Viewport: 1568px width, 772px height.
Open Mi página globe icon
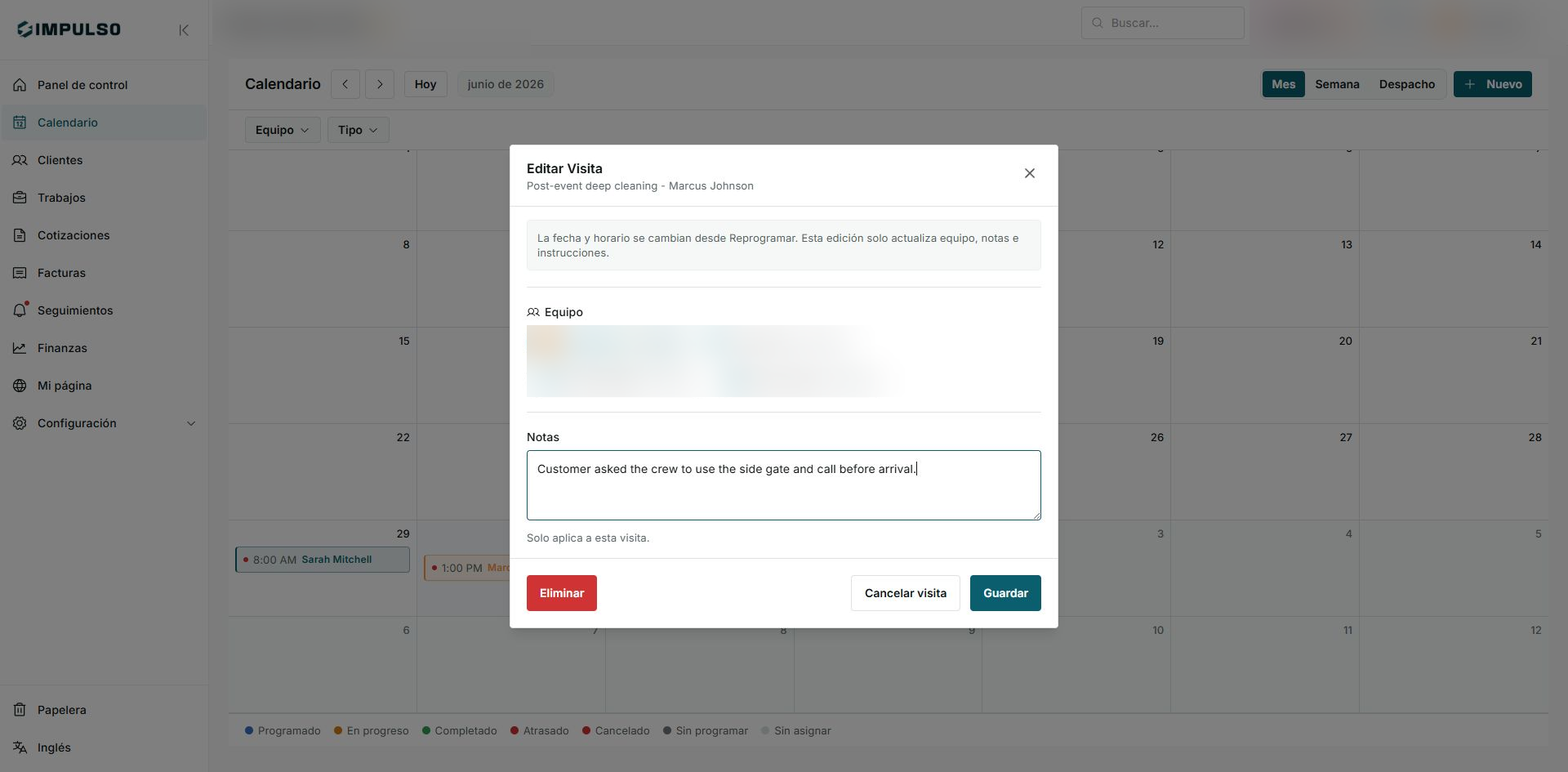(20, 386)
